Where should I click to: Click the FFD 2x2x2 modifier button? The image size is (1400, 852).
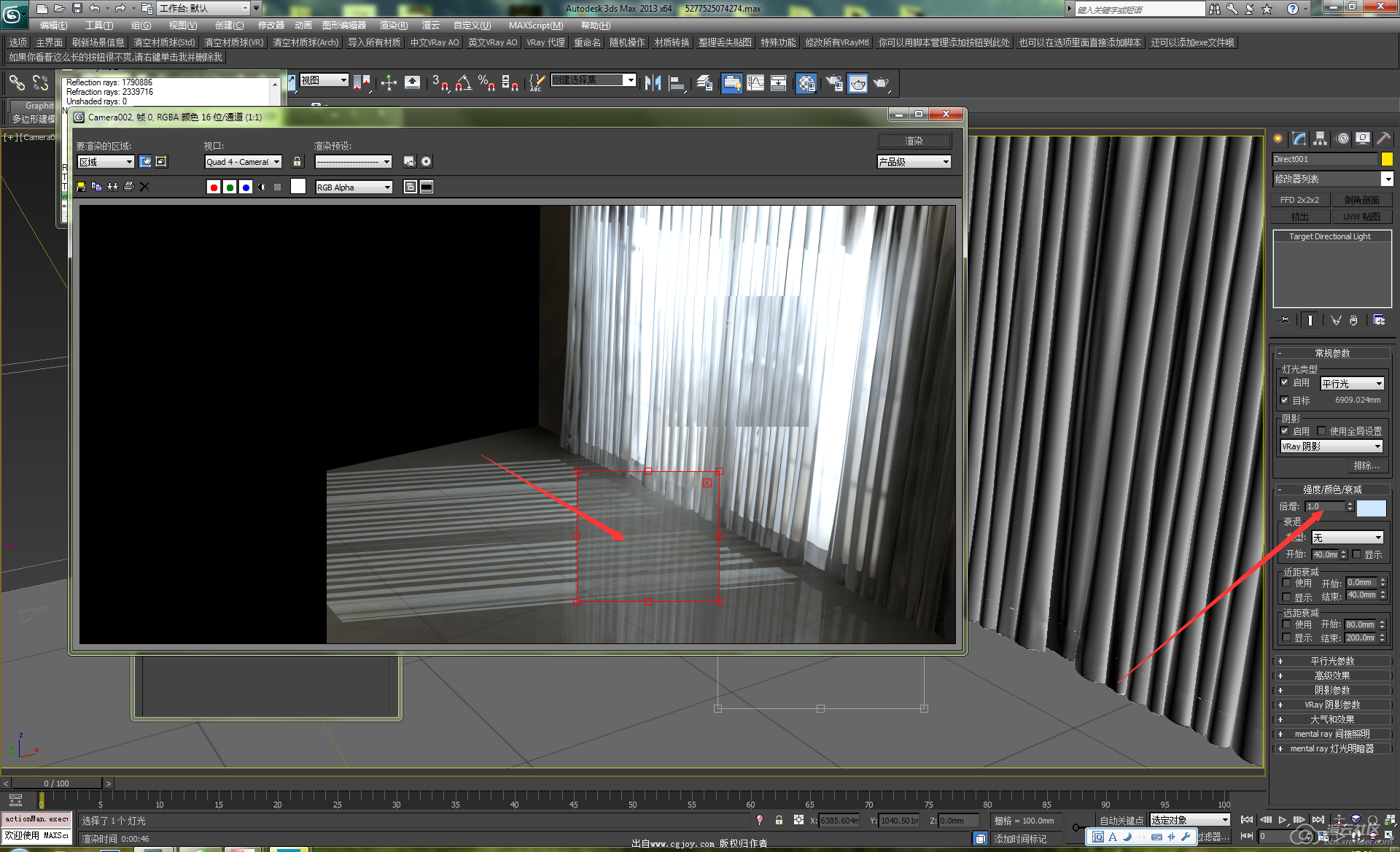click(x=1299, y=200)
